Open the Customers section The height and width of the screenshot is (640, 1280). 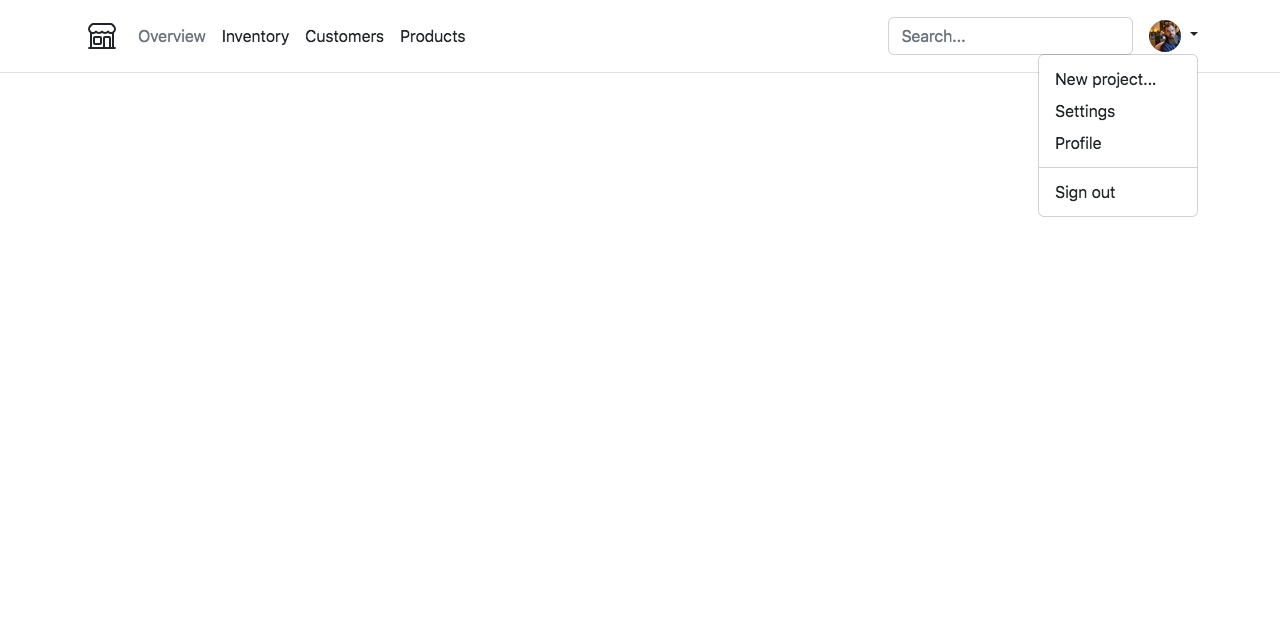344,36
